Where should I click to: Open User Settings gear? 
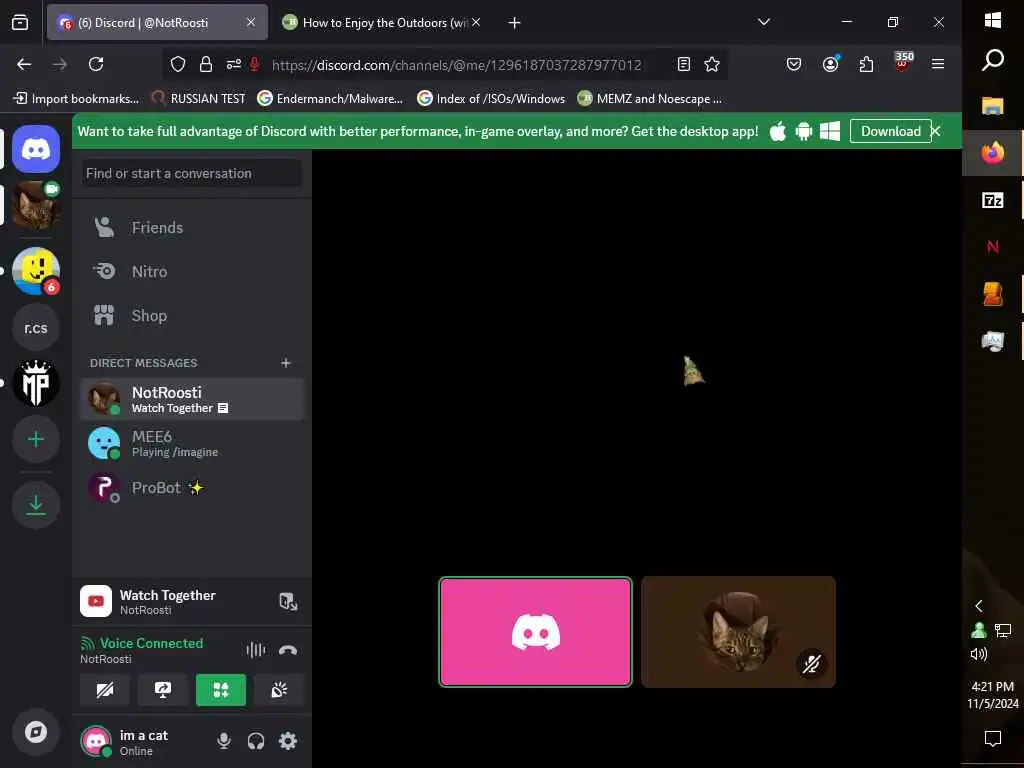pos(288,741)
